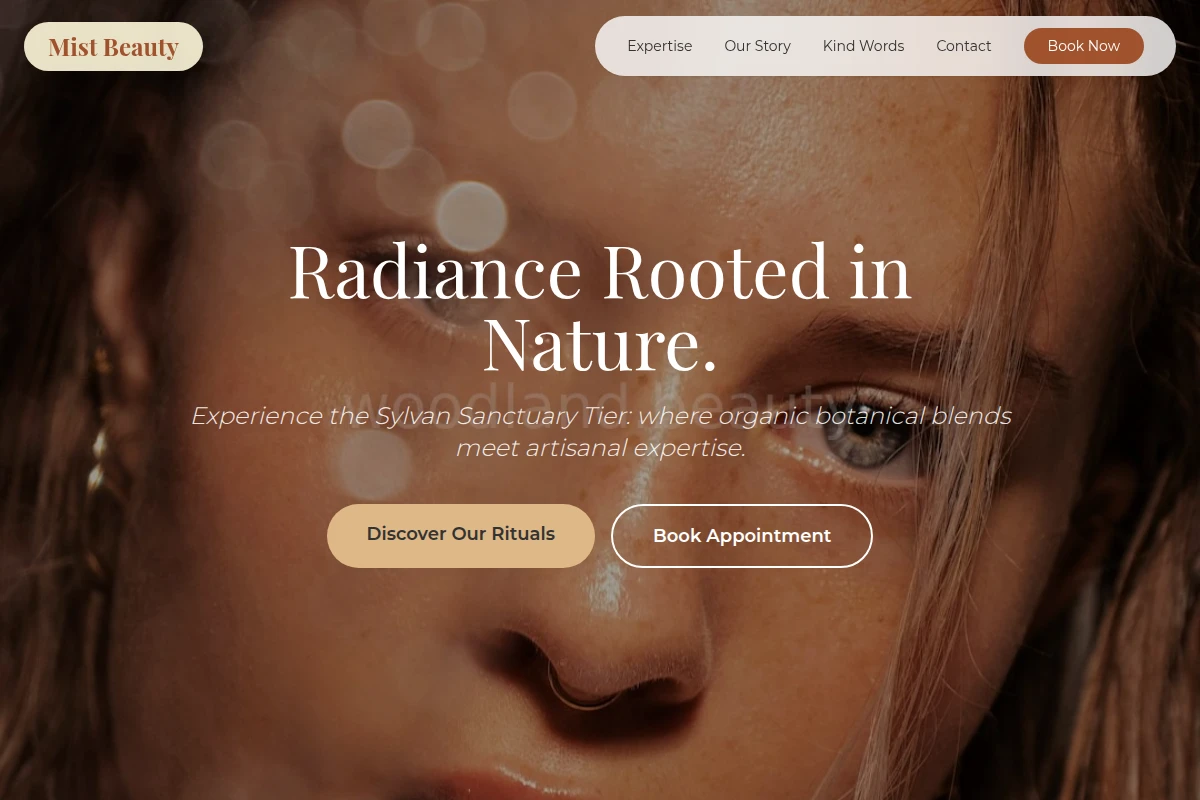Go to the Our Story section
This screenshot has width=1200, height=800.
pyautogui.click(x=757, y=46)
